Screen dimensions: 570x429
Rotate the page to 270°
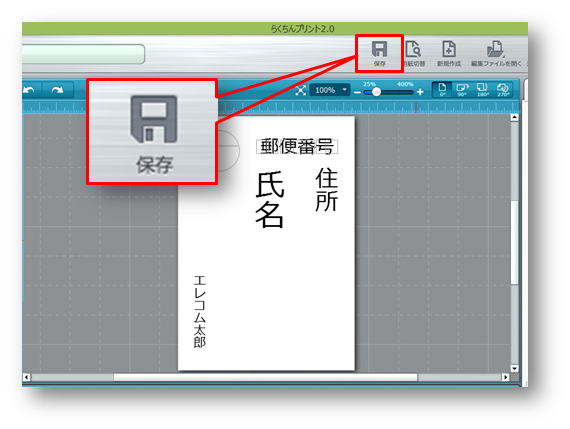503,89
